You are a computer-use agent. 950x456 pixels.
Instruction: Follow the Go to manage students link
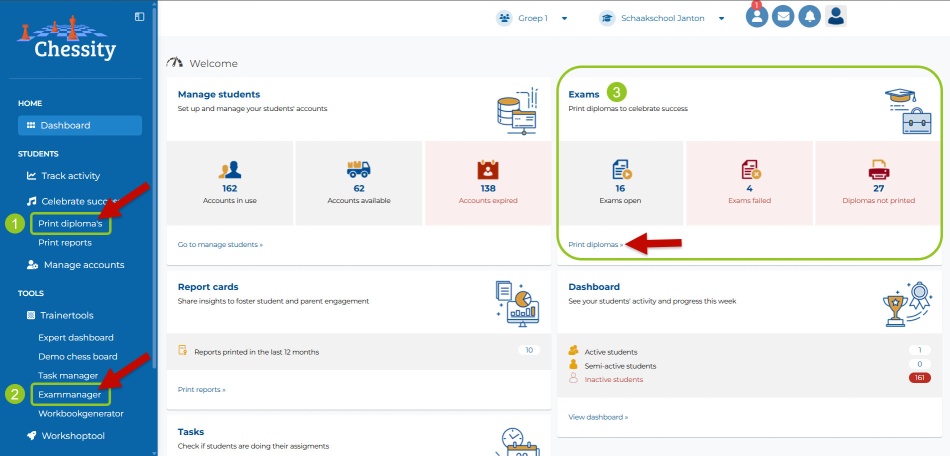[220, 244]
